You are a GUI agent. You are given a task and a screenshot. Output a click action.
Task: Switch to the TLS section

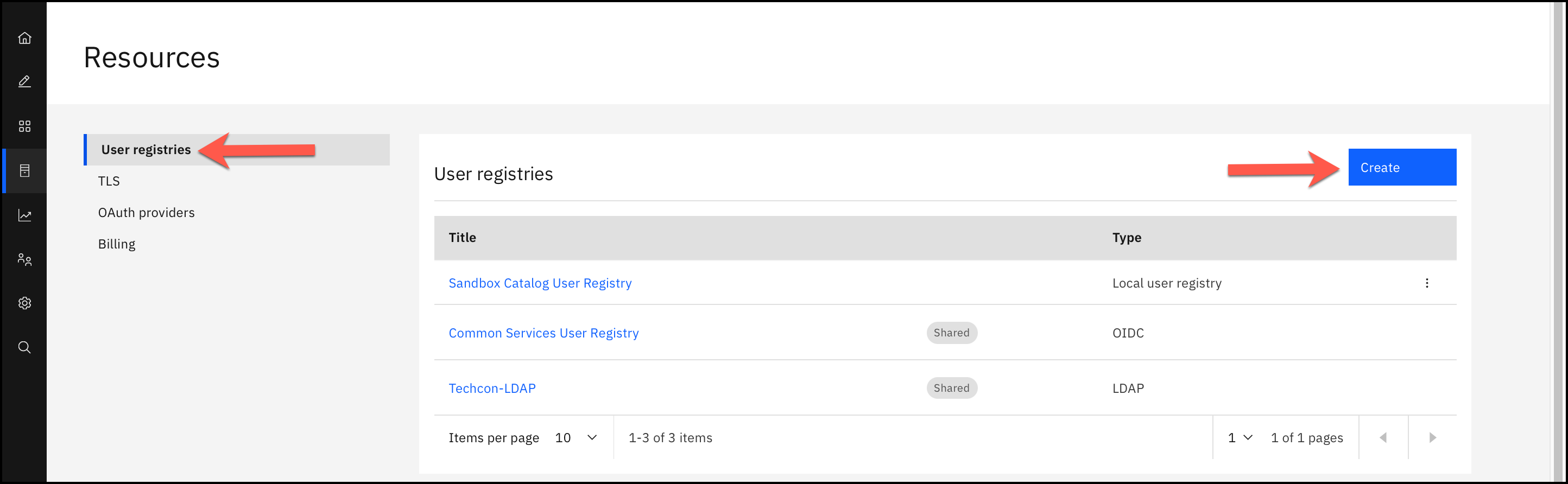[x=109, y=181]
